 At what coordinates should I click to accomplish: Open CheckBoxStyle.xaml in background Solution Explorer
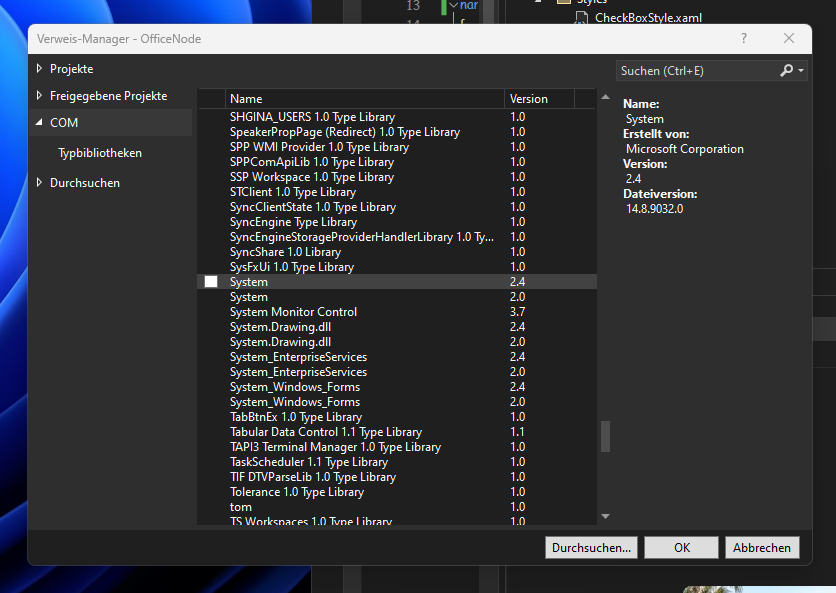pos(648,18)
